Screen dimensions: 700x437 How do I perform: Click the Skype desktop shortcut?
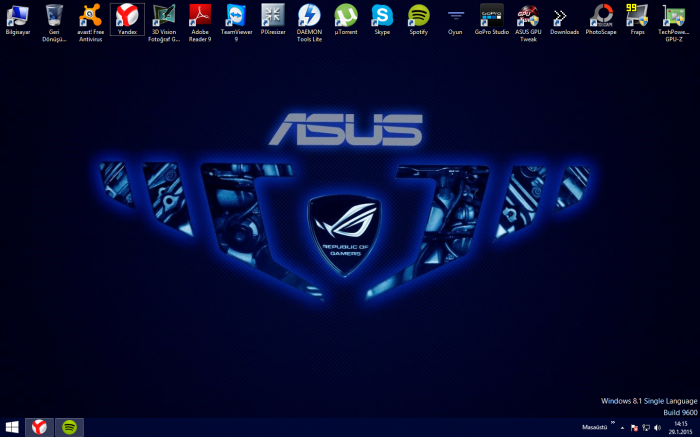pyautogui.click(x=382, y=15)
